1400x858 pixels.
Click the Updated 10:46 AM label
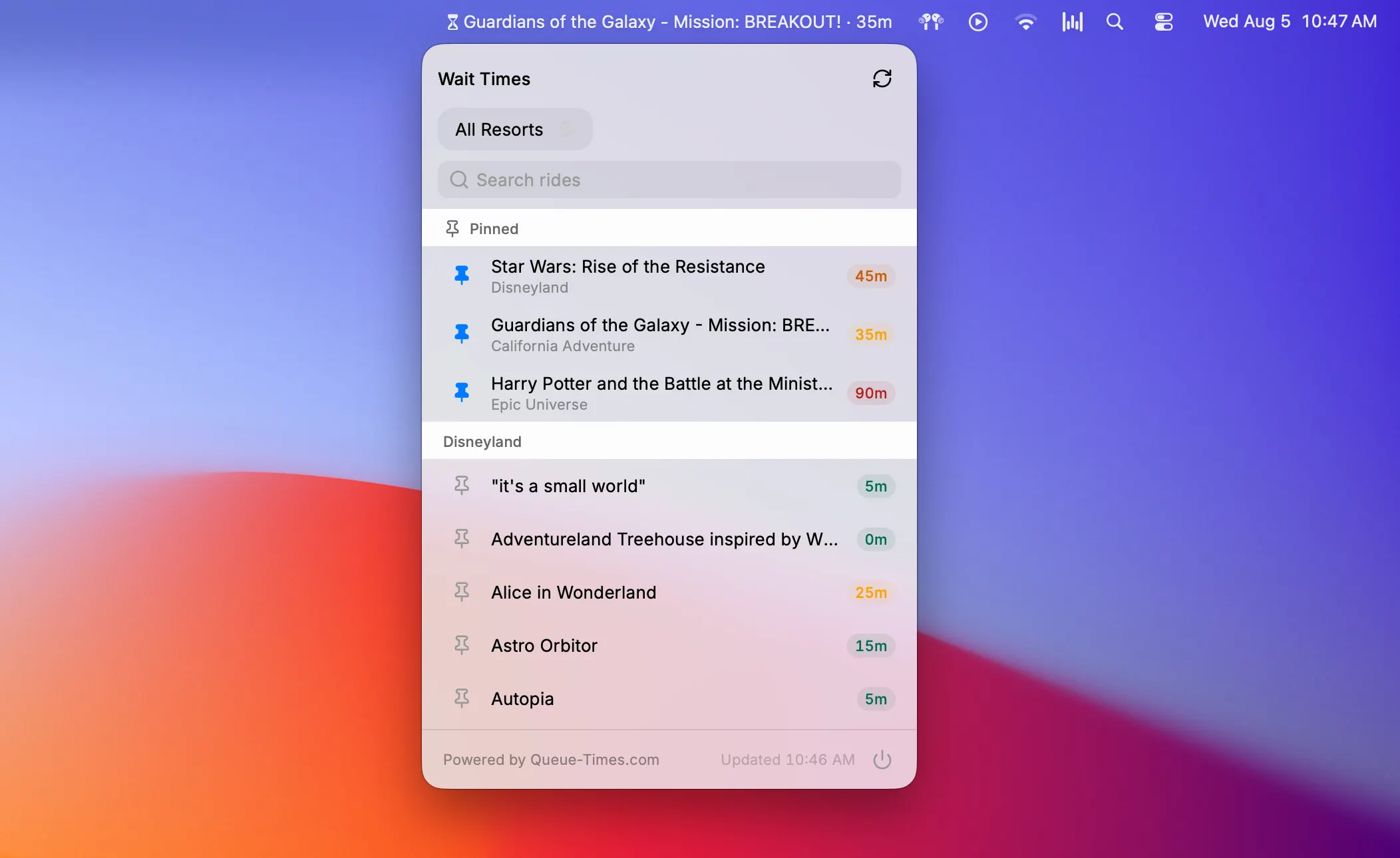coord(787,760)
